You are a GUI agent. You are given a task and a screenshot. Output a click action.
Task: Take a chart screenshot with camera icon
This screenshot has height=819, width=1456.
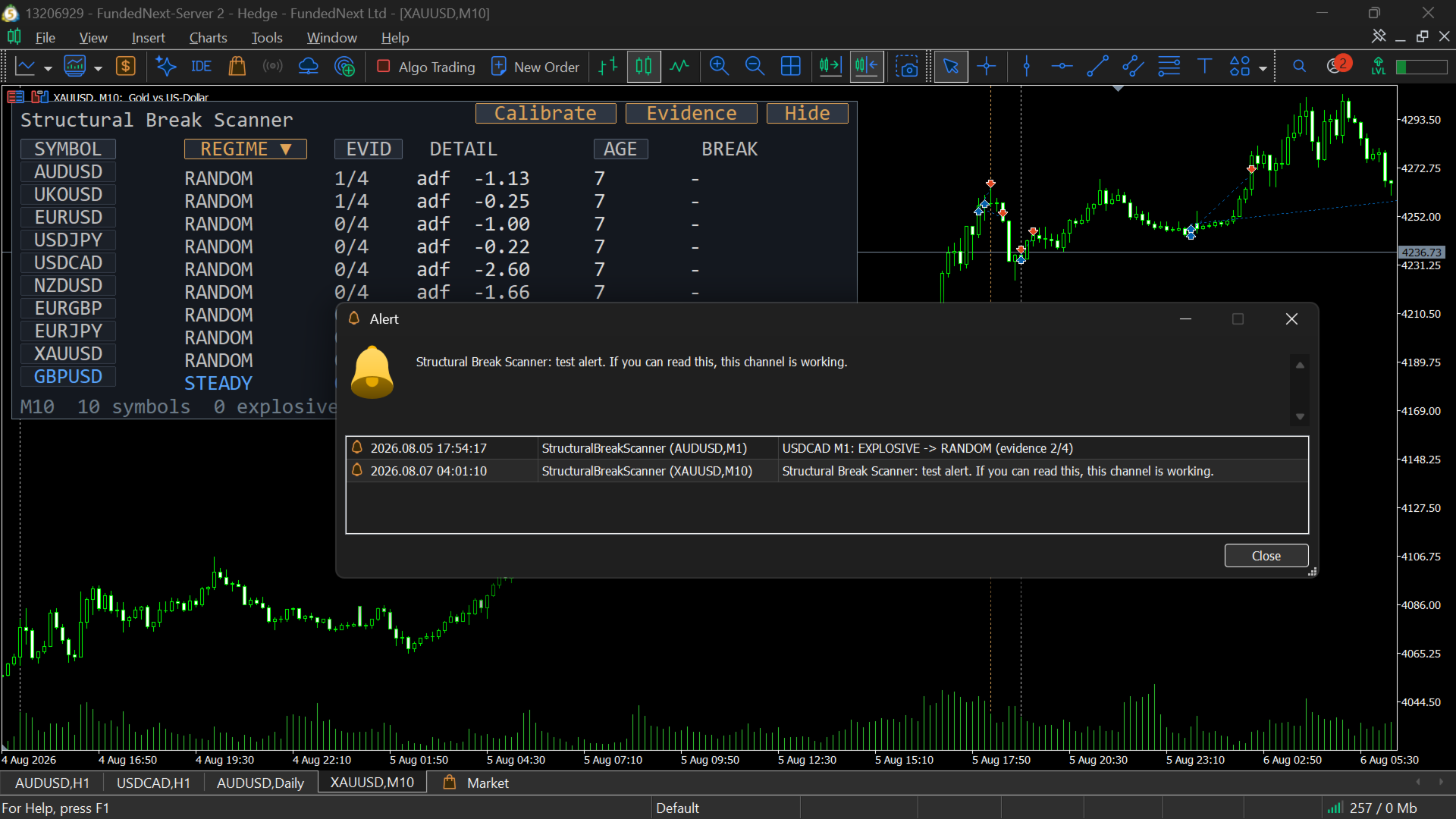(x=906, y=67)
